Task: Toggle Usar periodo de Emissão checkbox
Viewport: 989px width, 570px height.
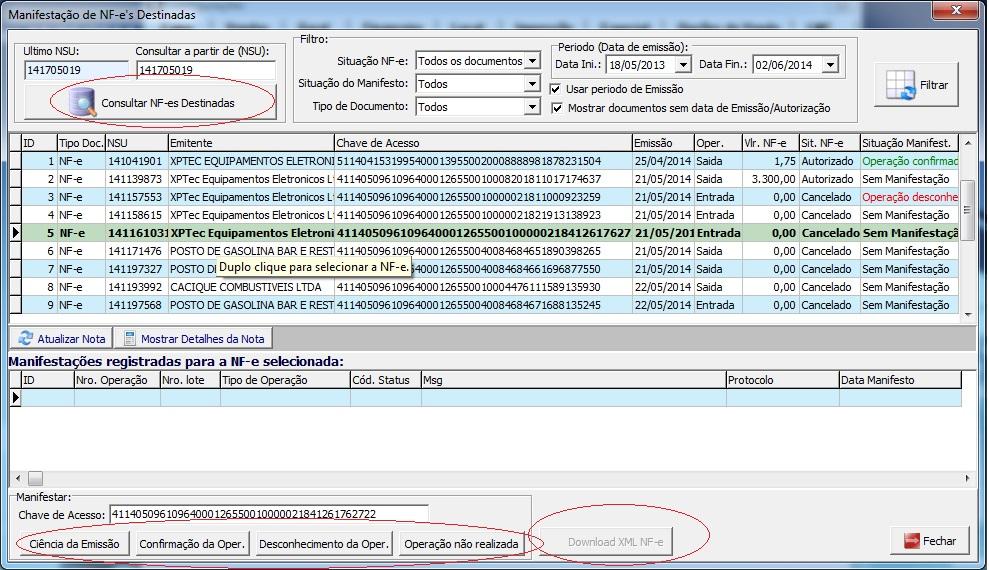Action: click(x=556, y=89)
